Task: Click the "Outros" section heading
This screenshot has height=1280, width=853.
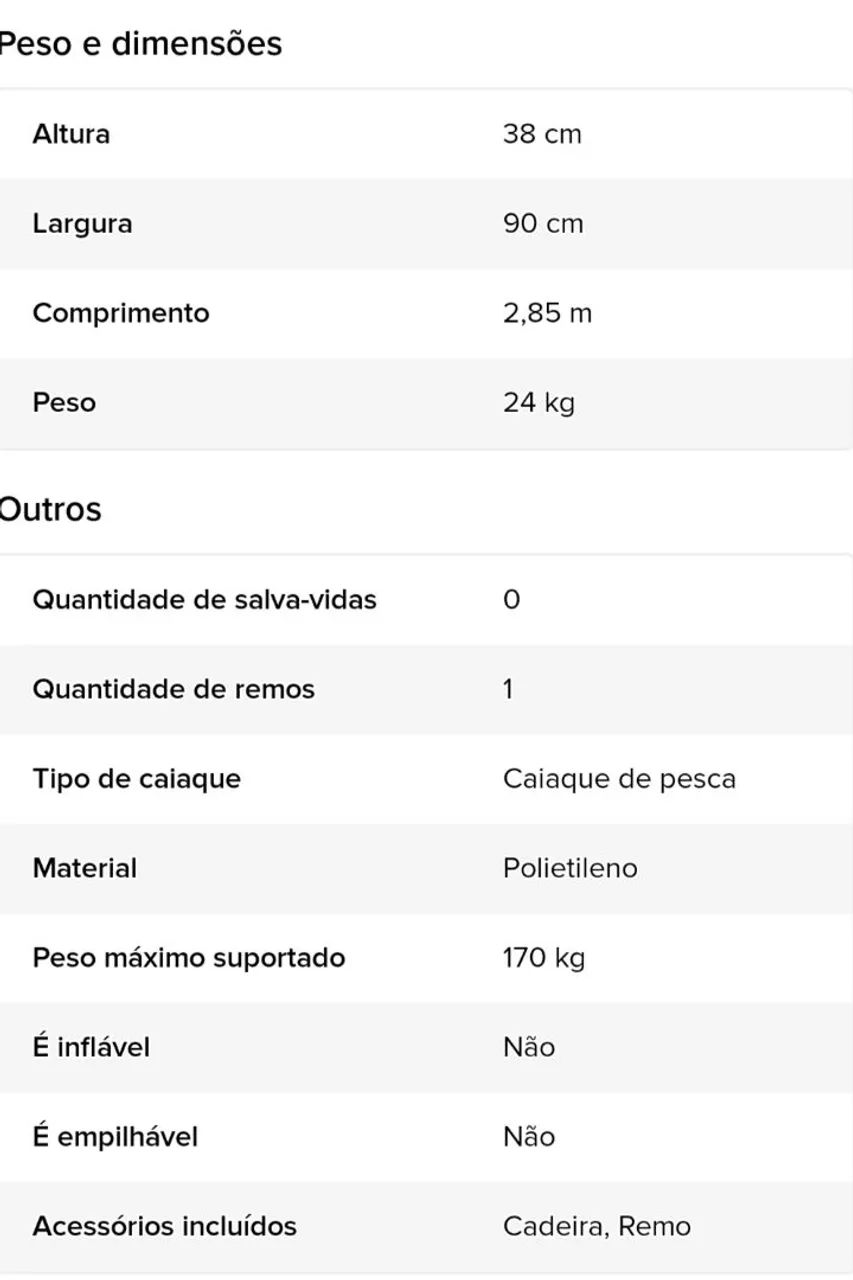Action: point(50,510)
